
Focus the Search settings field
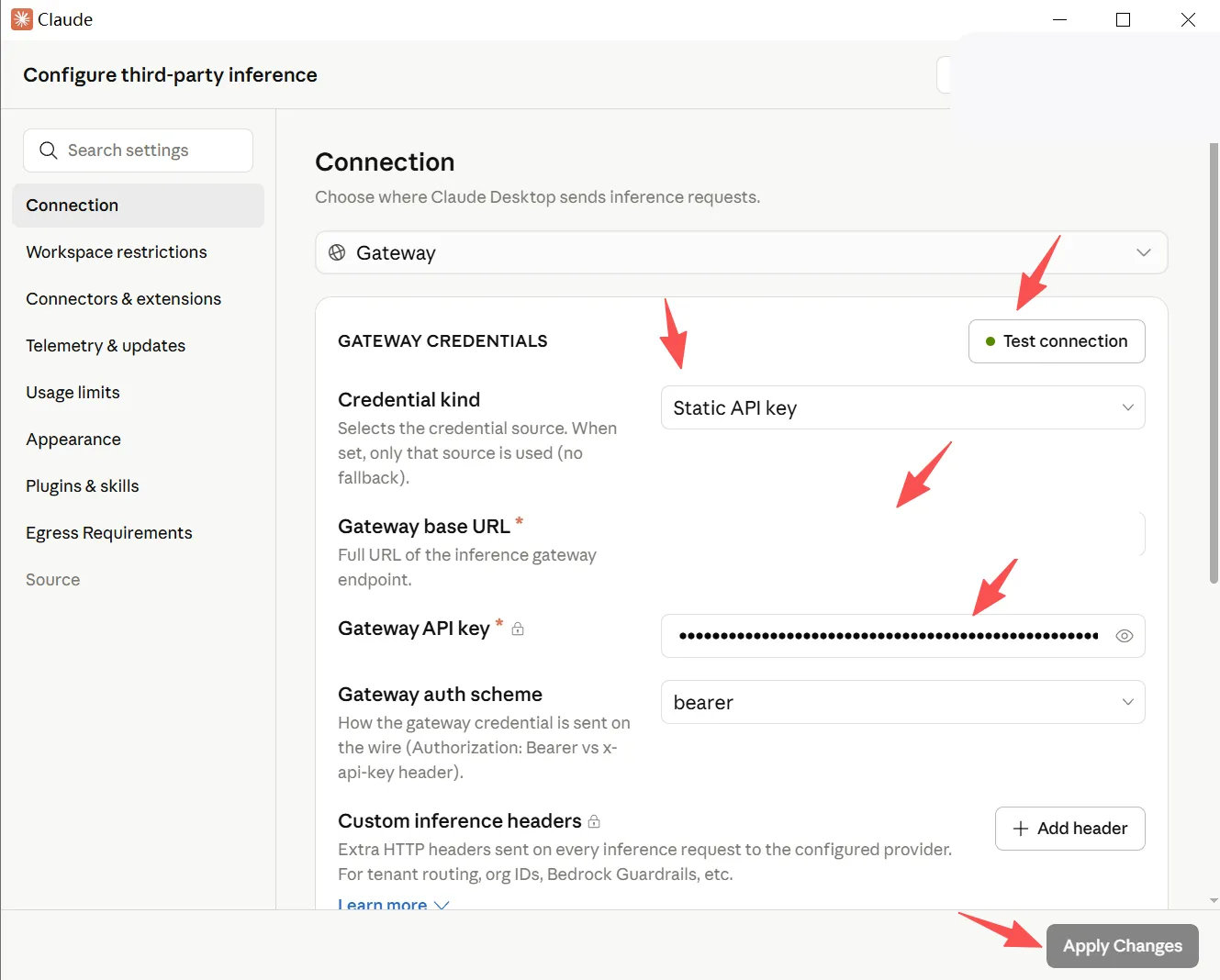tap(138, 150)
